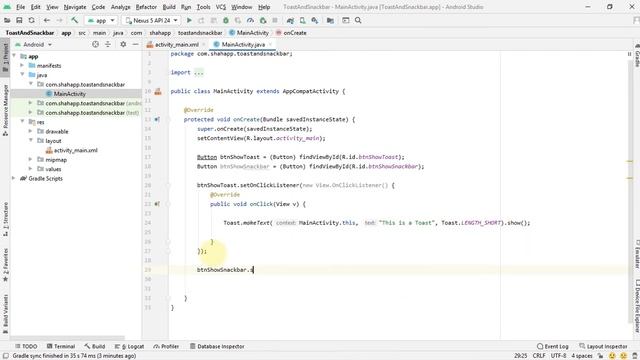The height and width of the screenshot is (360, 640).
Task: Click the Search Everywhere magnifier icon
Action: point(358,20)
